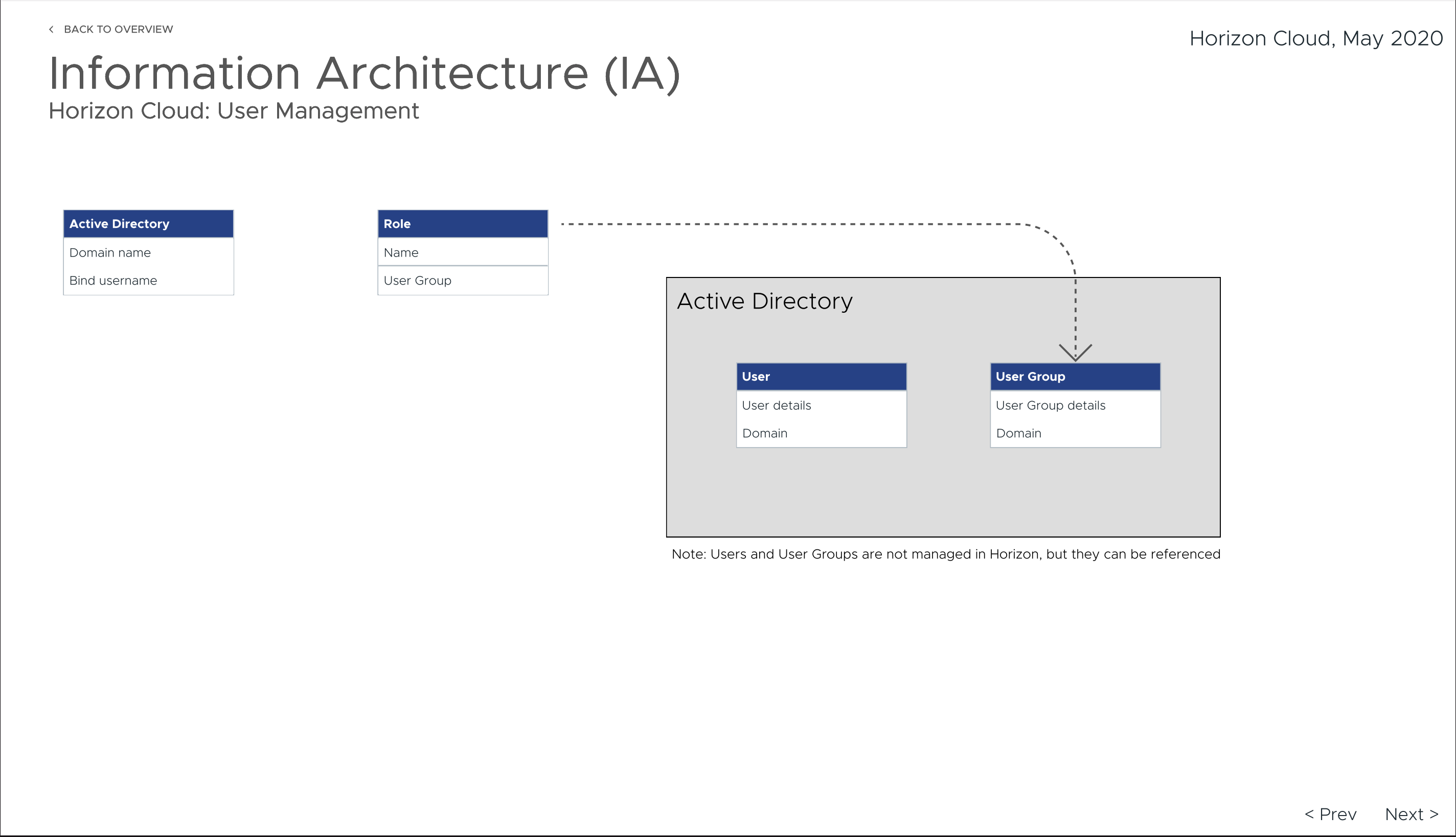
Task: Click the Horizon Cloud, May 2020 label
Action: pyautogui.click(x=1316, y=38)
